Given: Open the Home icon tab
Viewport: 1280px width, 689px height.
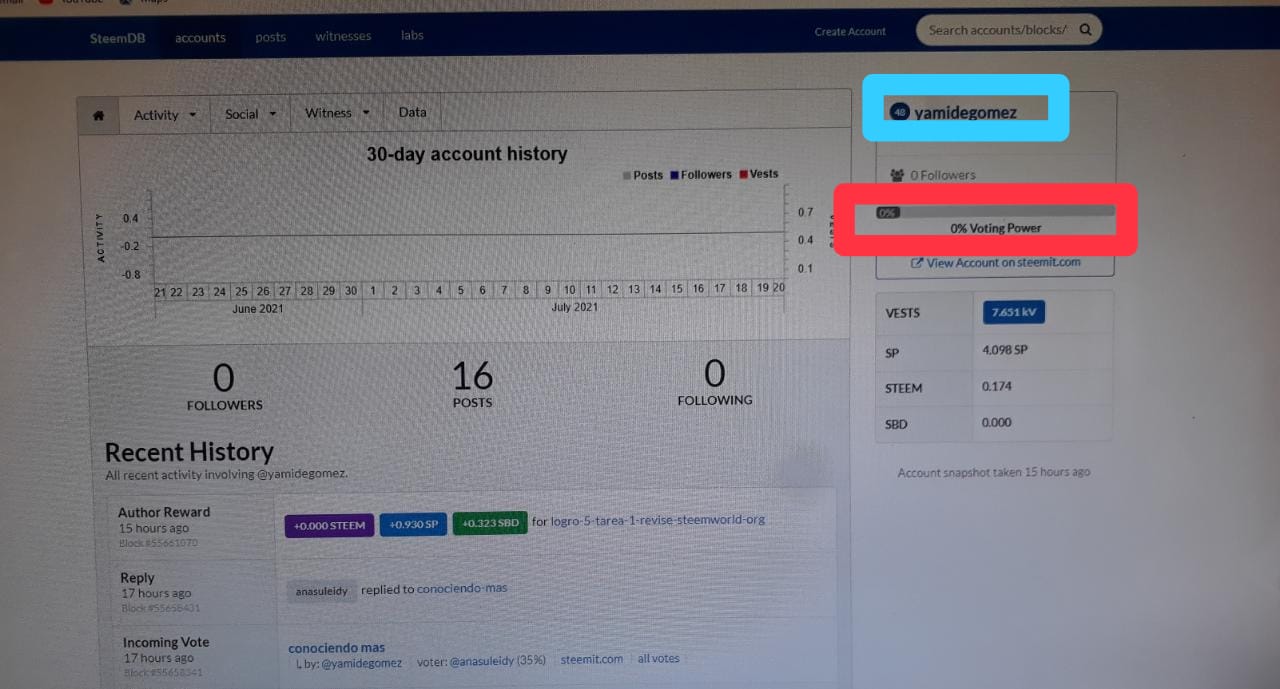Looking at the screenshot, I should (x=98, y=115).
